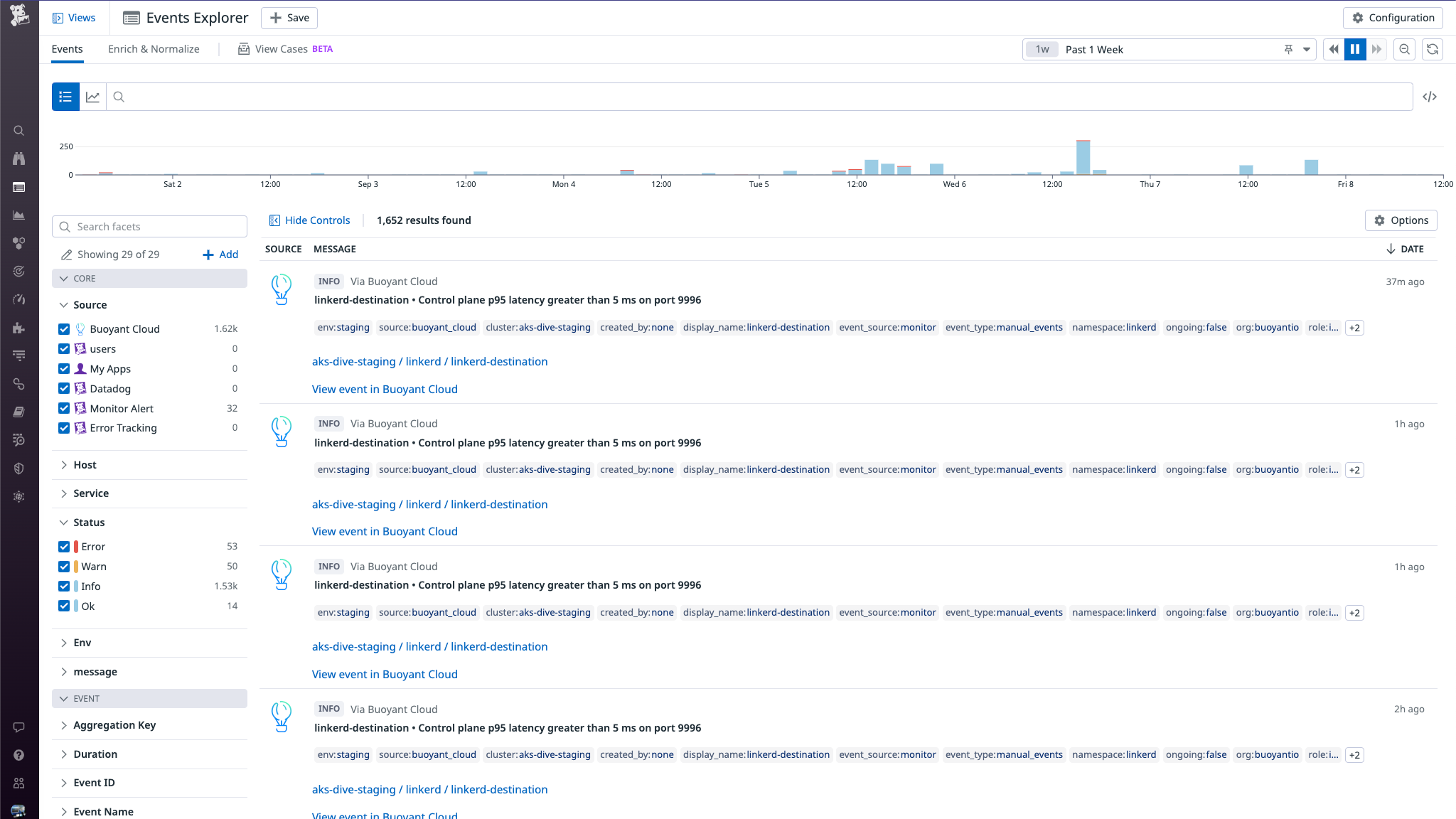Open the chat feedback icon in sidebar

[x=18, y=727]
